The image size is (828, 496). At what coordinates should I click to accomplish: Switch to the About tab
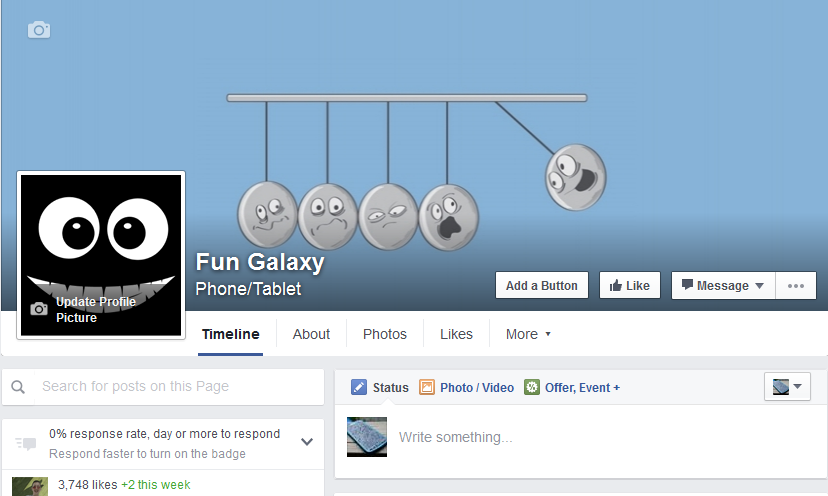point(311,334)
